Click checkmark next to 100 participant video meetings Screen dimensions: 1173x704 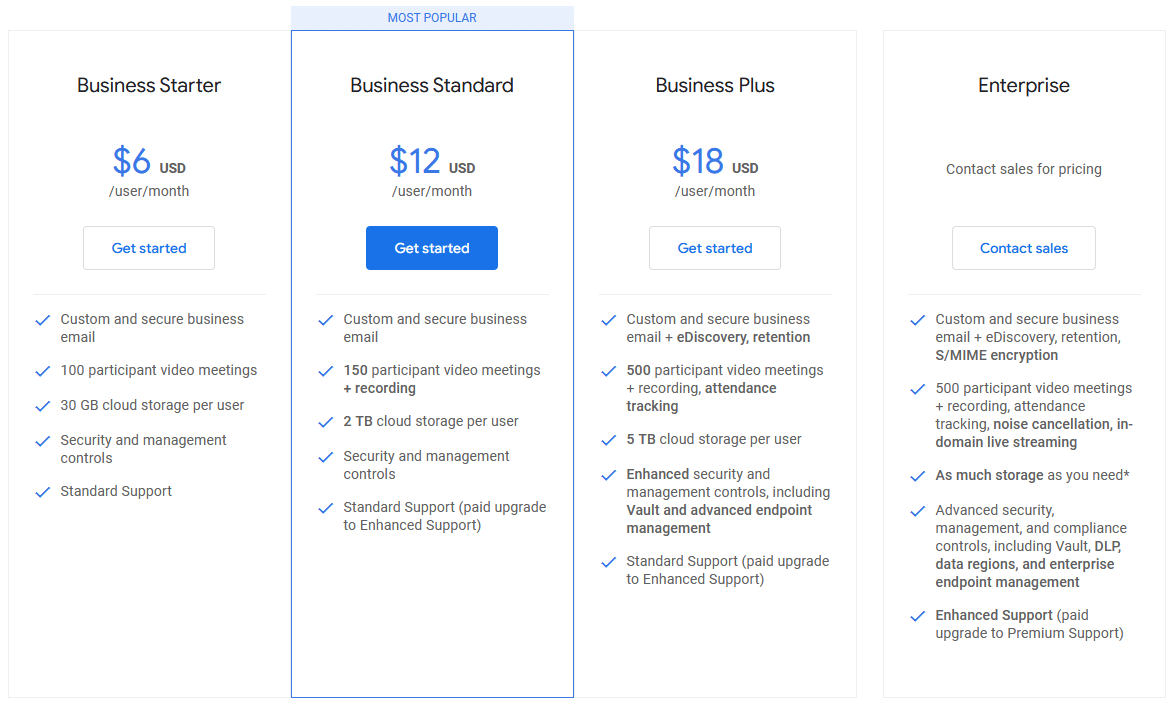coord(42,371)
